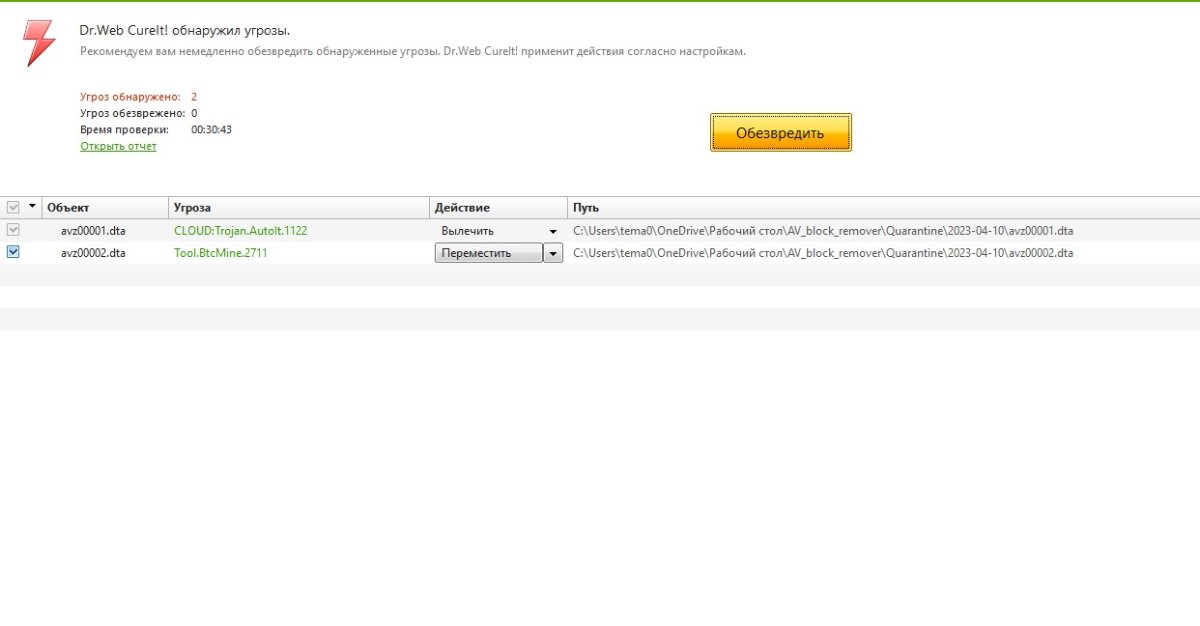
Task: Click the red lightning Dr.Web threat icon
Action: (40, 43)
